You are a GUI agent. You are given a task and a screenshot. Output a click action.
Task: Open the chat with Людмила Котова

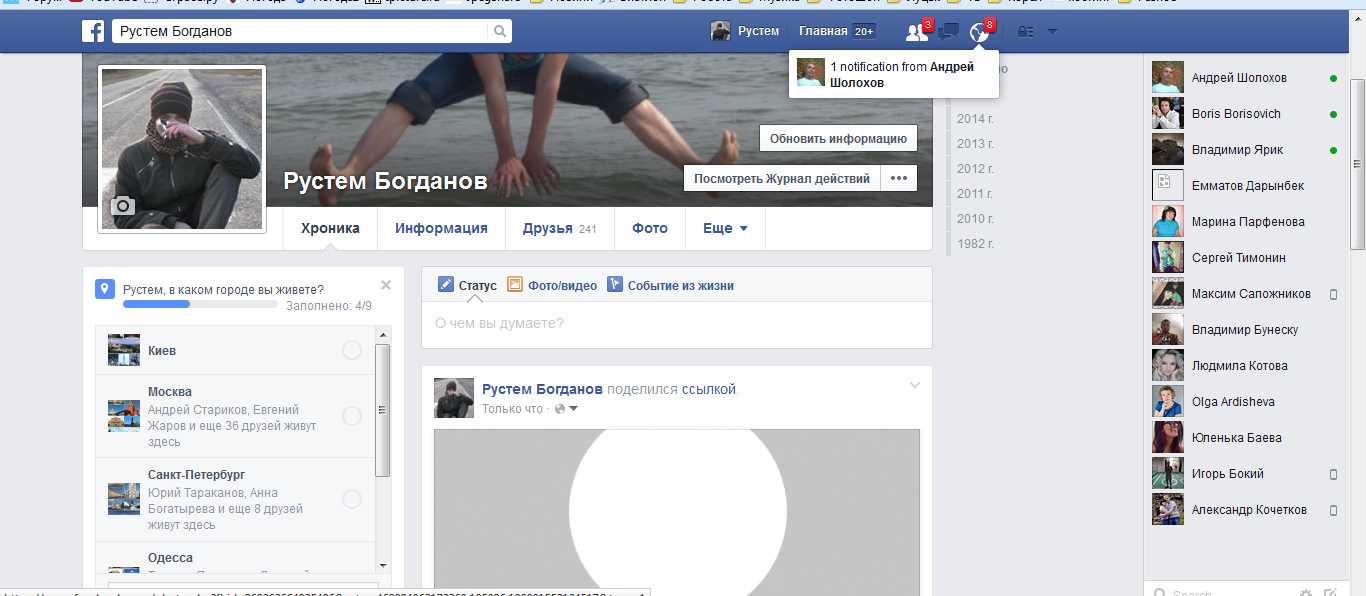pyautogui.click(x=1247, y=366)
